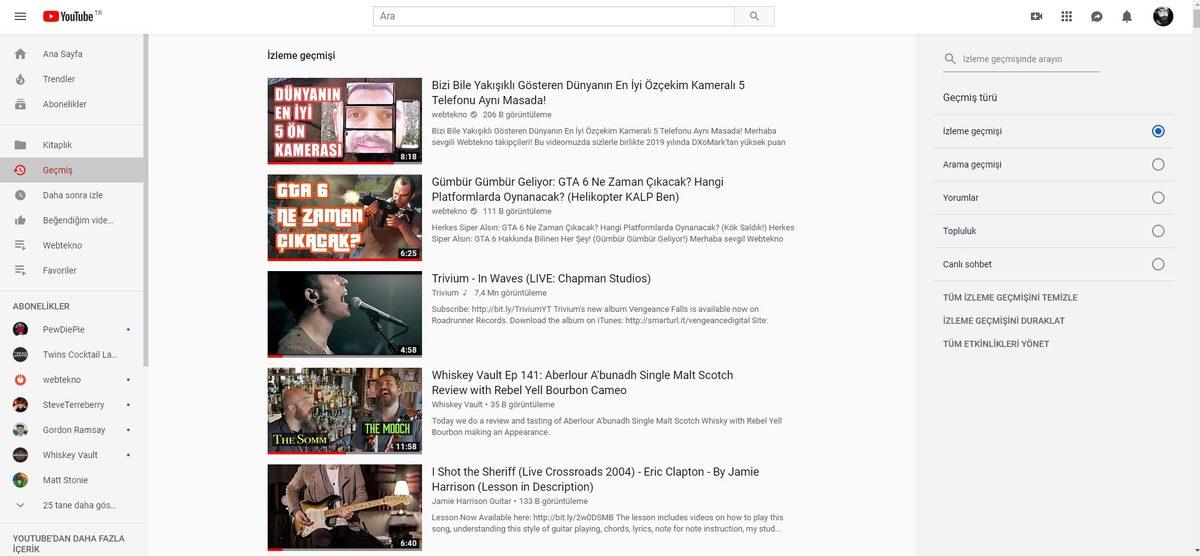The width and height of the screenshot is (1200, 556).
Task: Open title Trivium - In Waves LIVE
Action: [541, 278]
